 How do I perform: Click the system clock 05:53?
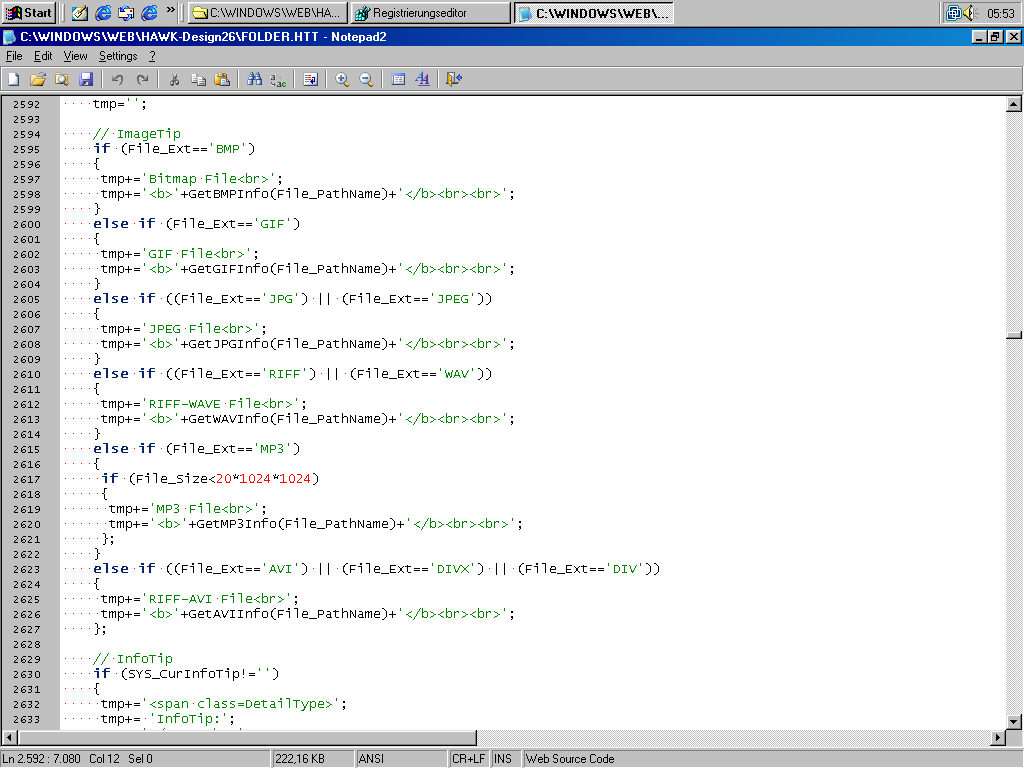[x=1000, y=13]
